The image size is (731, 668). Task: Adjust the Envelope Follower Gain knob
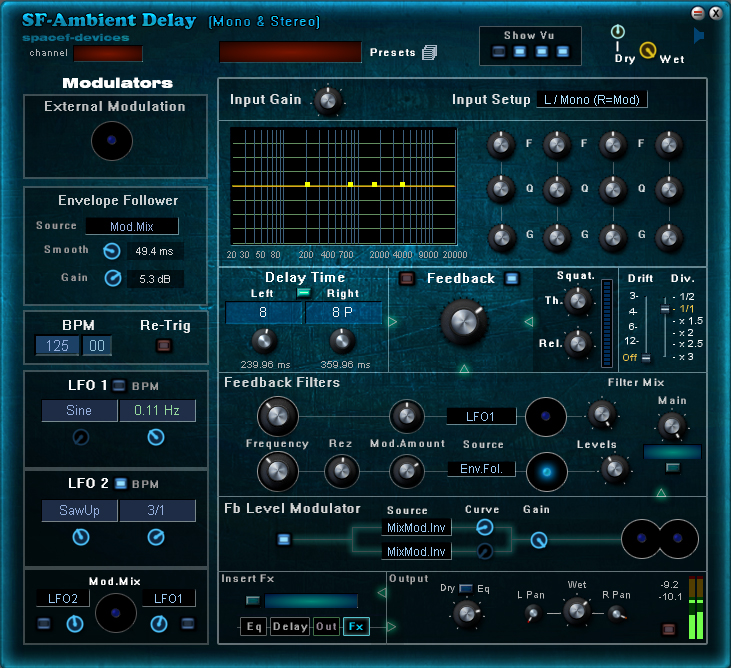point(112,278)
